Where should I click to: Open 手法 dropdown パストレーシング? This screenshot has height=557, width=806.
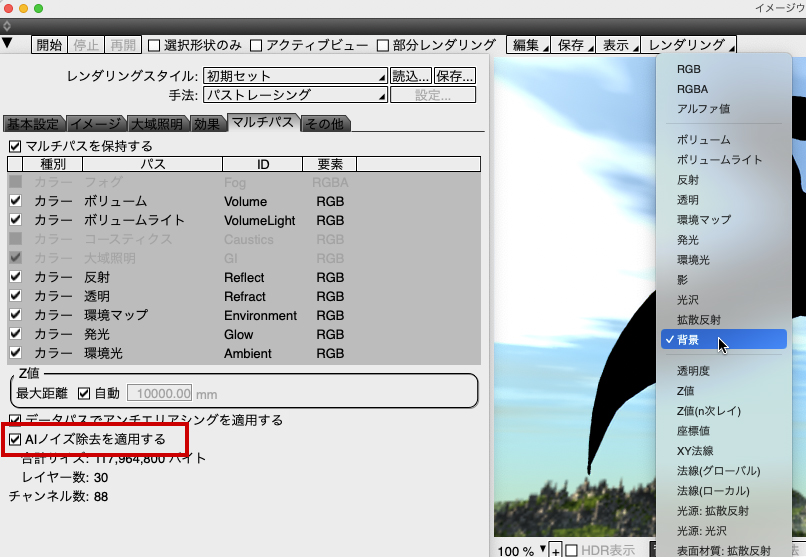[295, 95]
